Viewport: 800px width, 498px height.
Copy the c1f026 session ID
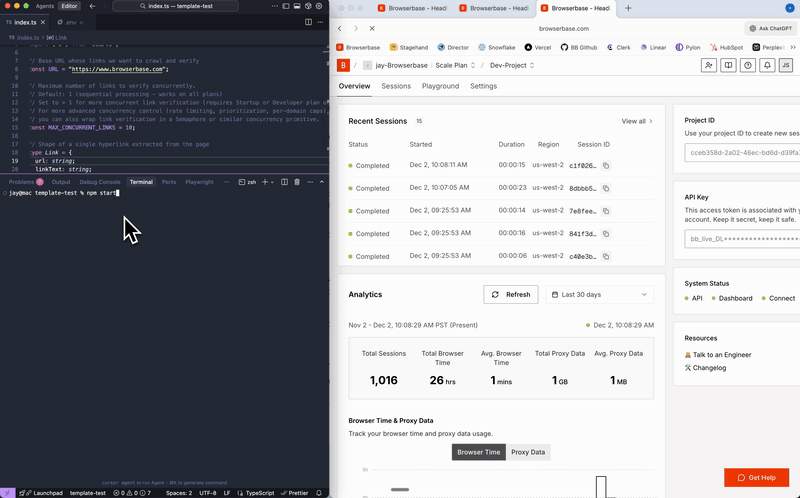pyautogui.click(x=606, y=165)
